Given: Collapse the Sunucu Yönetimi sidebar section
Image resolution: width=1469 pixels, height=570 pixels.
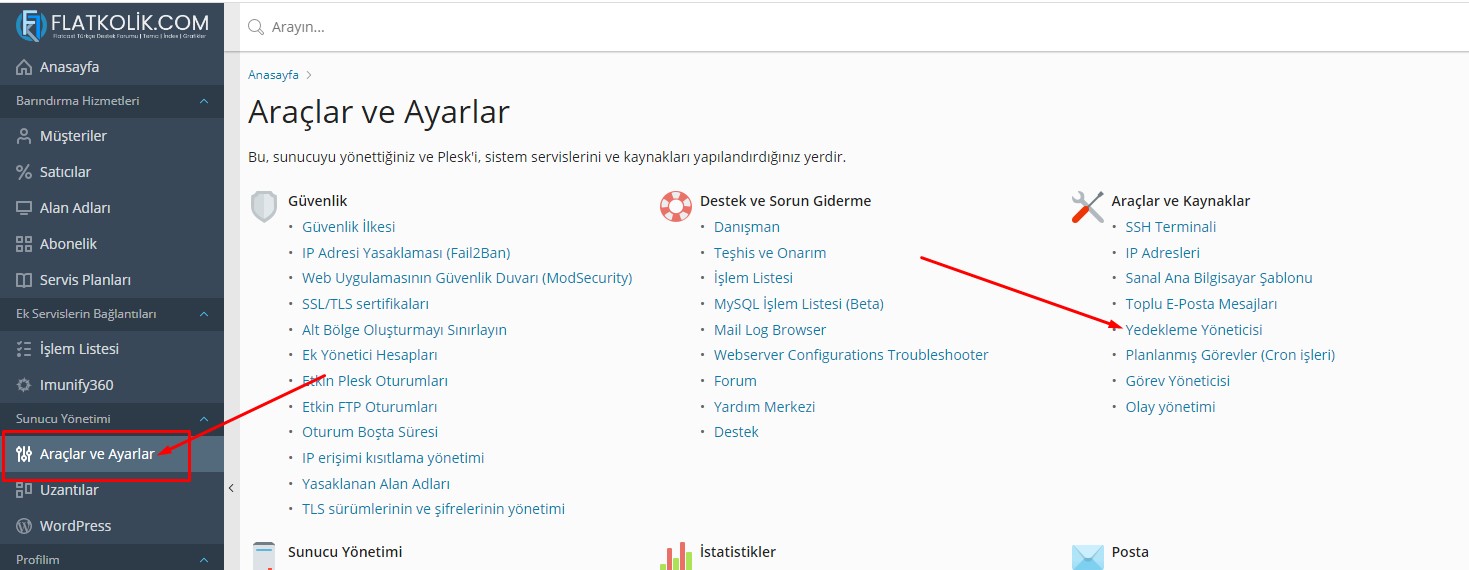Looking at the screenshot, I should pyautogui.click(x=204, y=419).
